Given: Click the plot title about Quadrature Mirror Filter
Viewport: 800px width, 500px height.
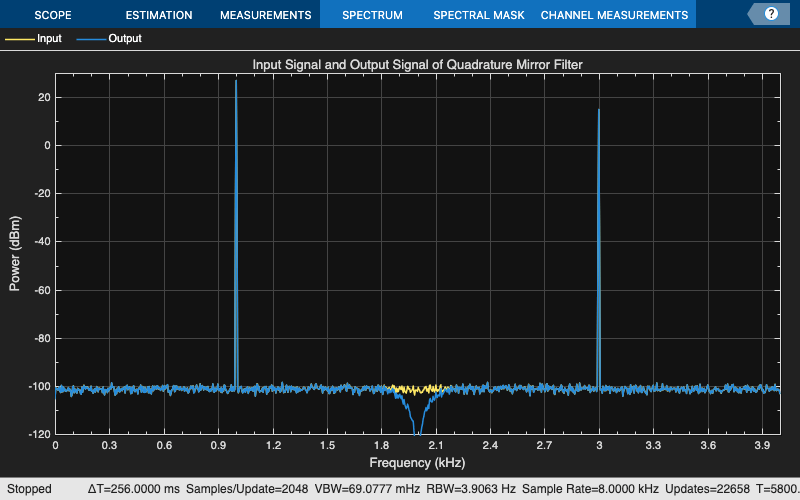Looking at the screenshot, I should point(417,65).
